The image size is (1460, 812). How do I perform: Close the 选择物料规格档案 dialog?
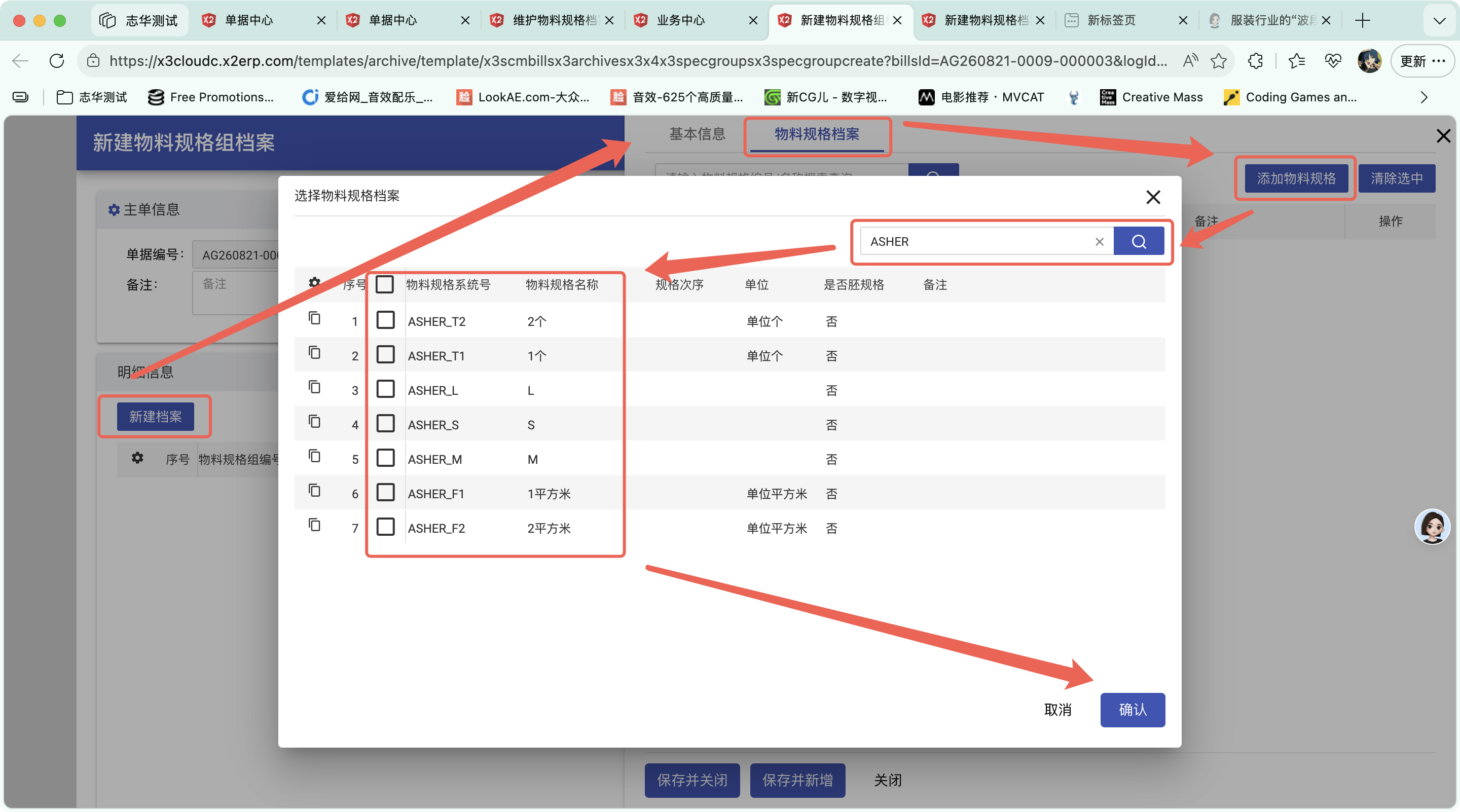(x=1153, y=197)
